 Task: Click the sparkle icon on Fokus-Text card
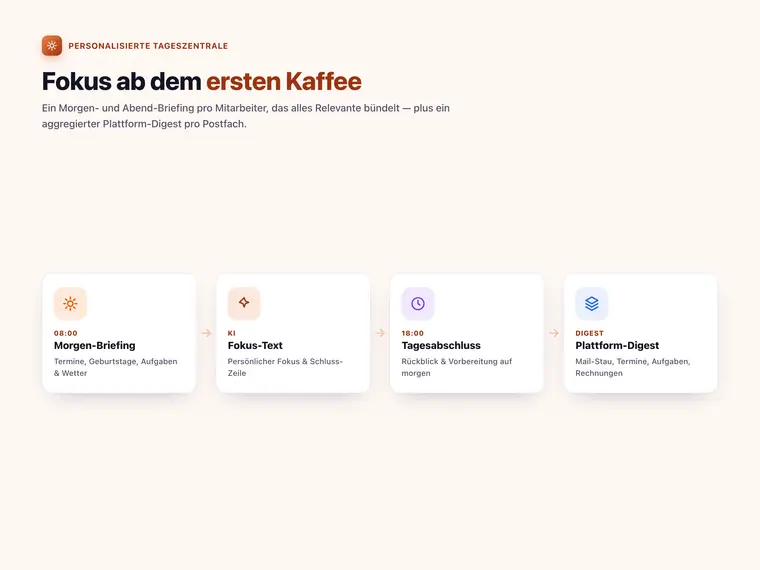(244, 303)
